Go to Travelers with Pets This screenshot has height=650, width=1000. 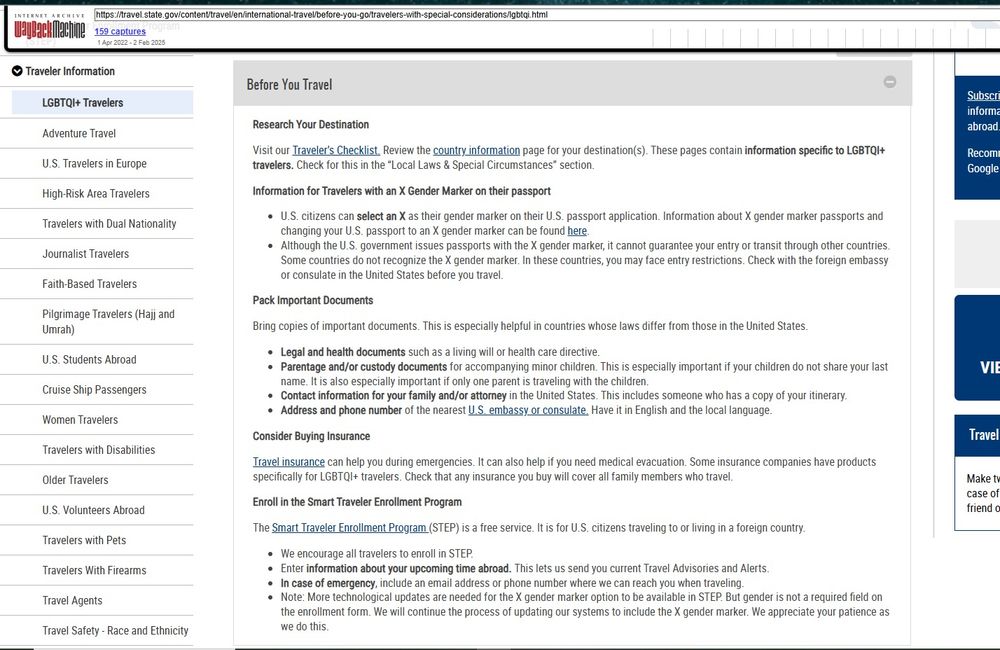coord(84,540)
